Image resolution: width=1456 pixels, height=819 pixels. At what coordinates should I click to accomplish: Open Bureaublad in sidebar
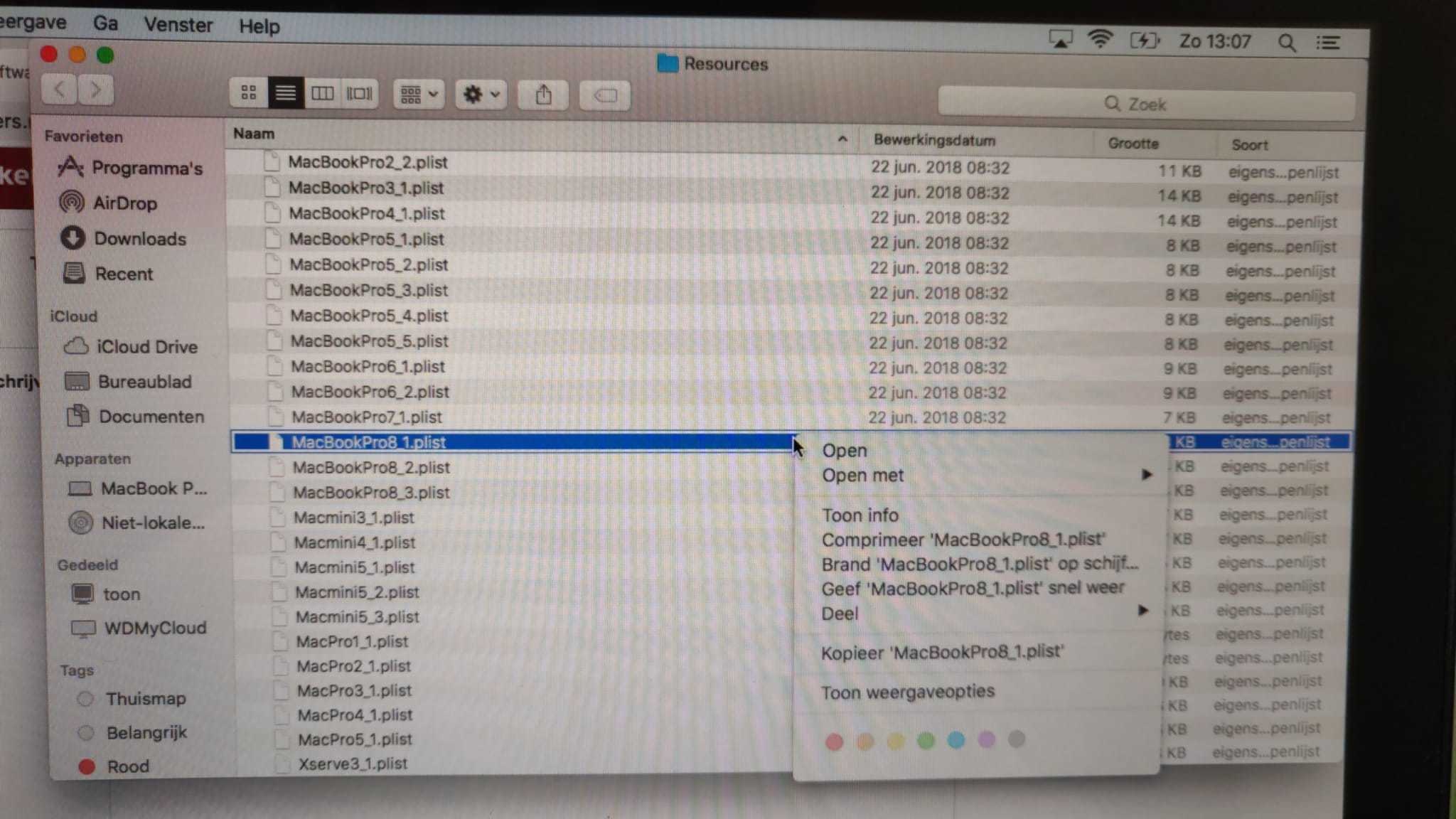pyautogui.click(x=129, y=382)
